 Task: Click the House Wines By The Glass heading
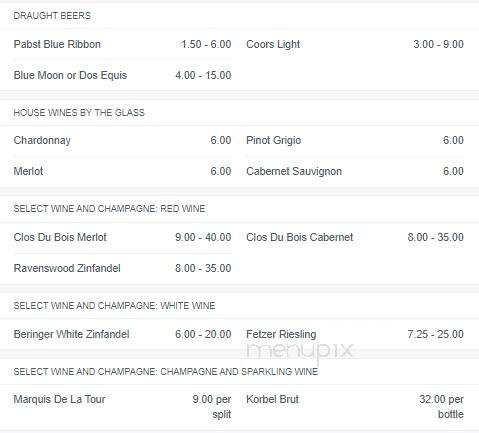(x=79, y=113)
